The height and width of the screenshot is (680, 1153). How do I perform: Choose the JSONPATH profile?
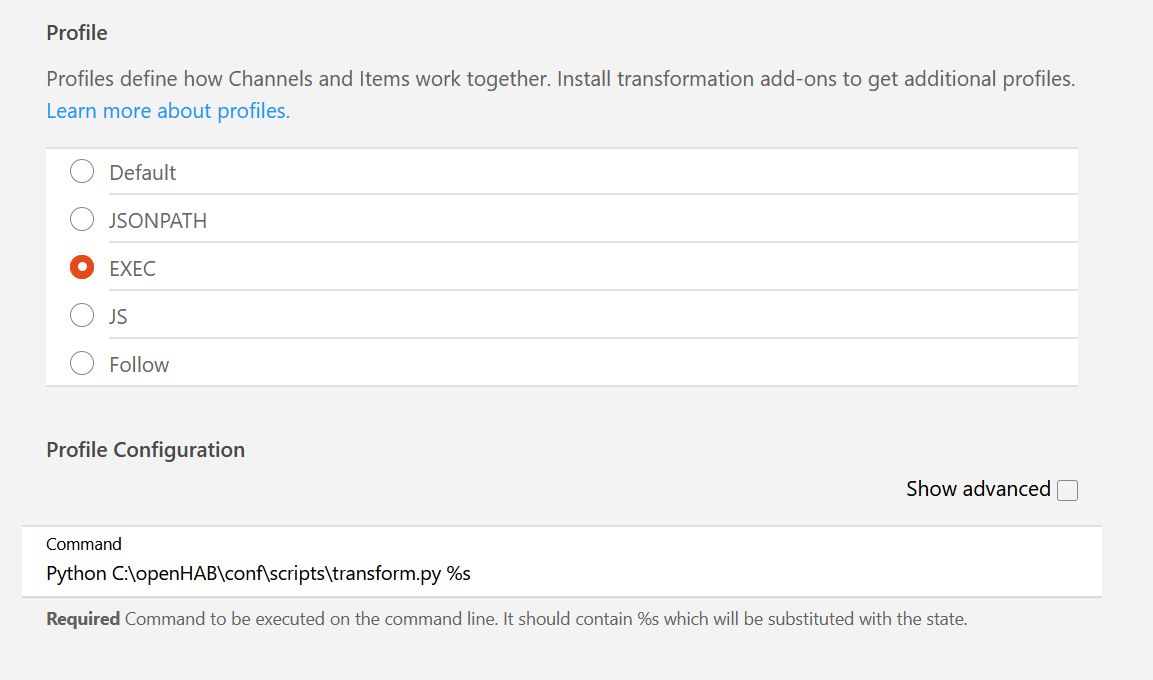coord(82,219)
